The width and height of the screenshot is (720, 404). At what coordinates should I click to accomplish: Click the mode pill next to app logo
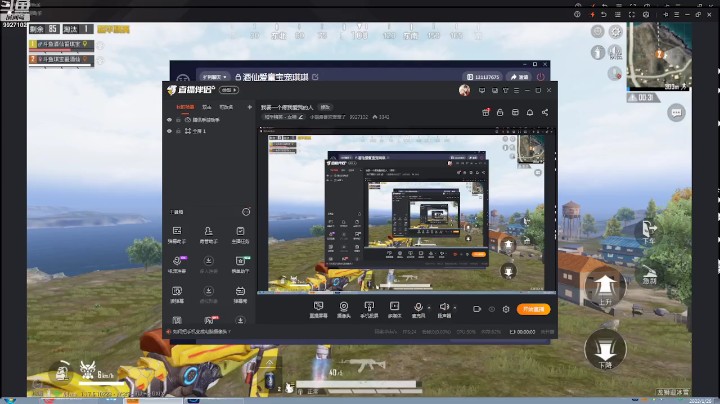229,90
